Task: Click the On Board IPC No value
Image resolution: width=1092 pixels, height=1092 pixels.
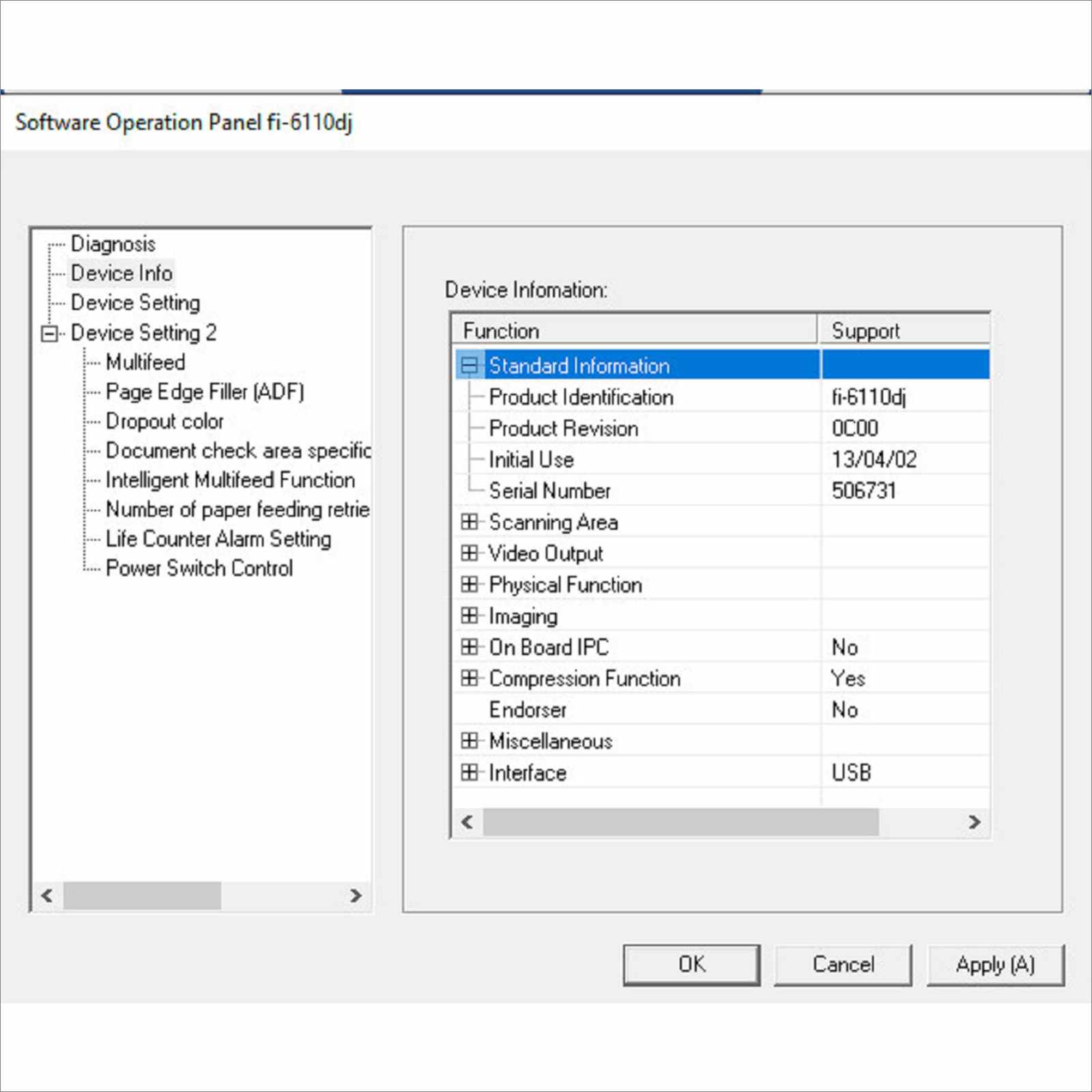Action: click(x=844, y=647)
